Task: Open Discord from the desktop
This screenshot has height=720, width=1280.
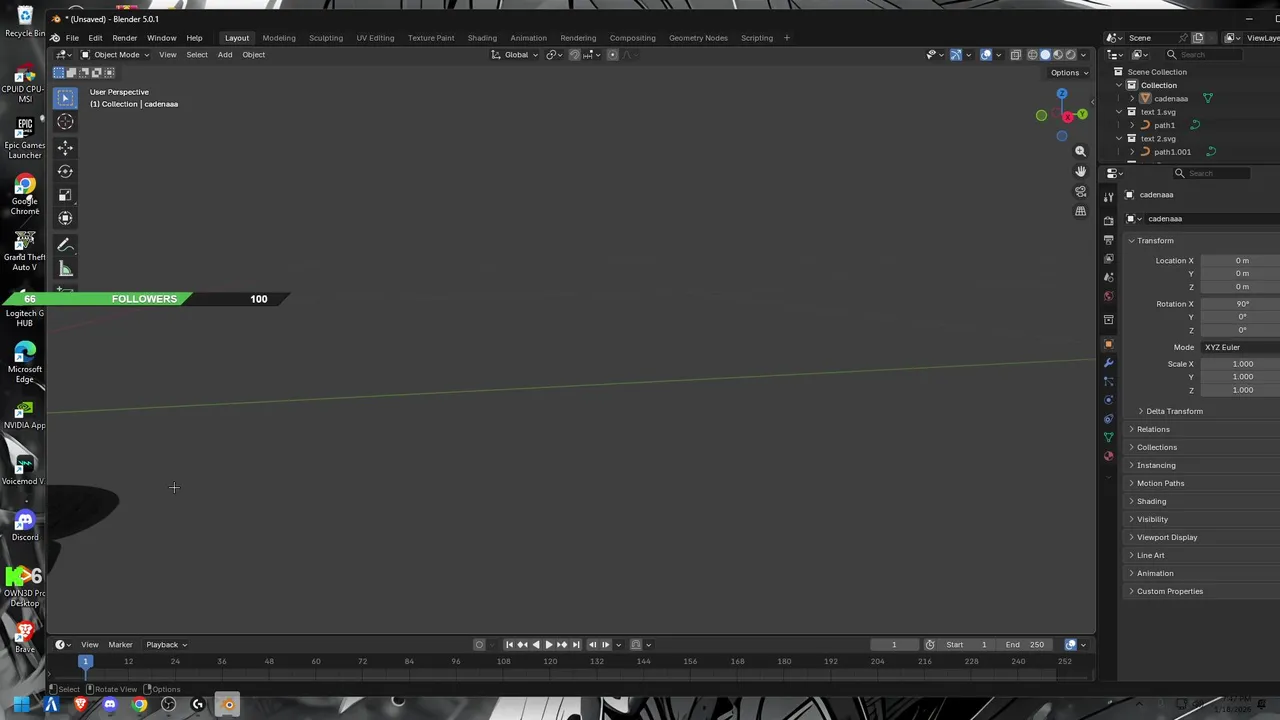Action: pyautogui.click(x=25, y=525)
